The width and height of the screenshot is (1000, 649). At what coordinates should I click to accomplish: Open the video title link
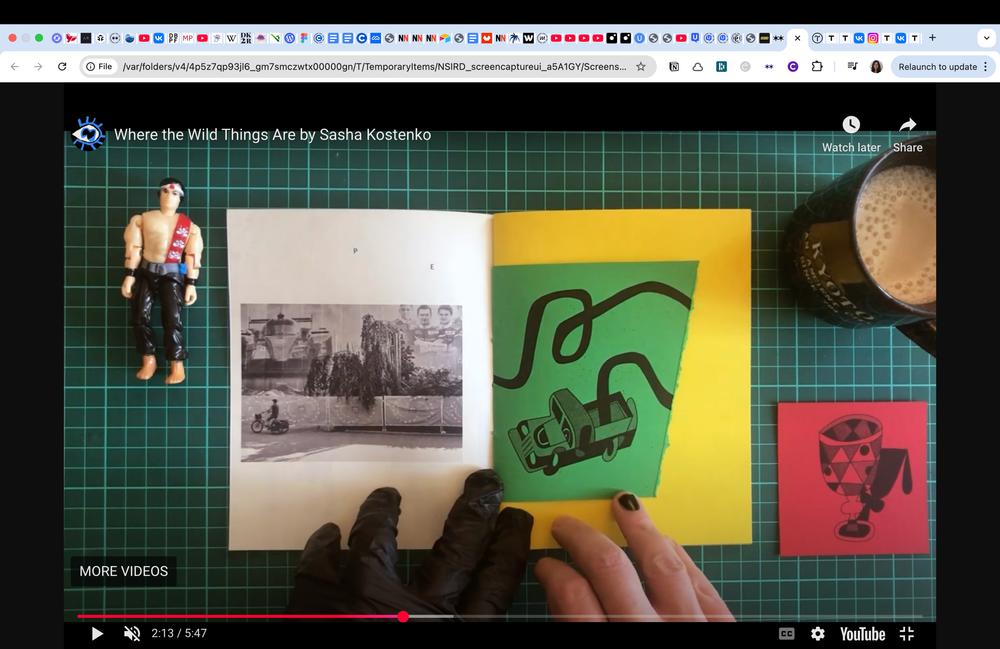[272, 135]
